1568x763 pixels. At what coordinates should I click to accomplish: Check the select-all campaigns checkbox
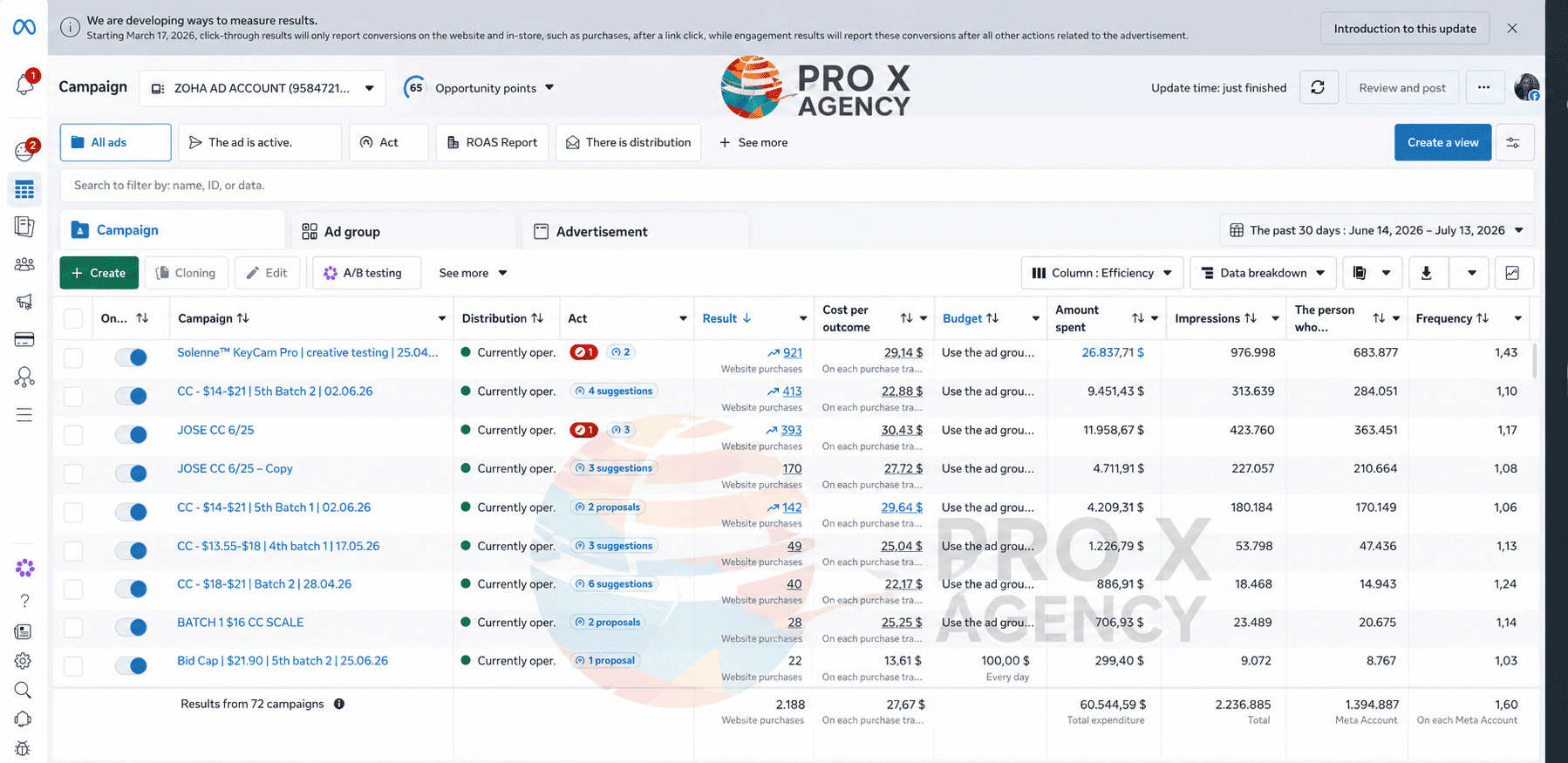73,318
